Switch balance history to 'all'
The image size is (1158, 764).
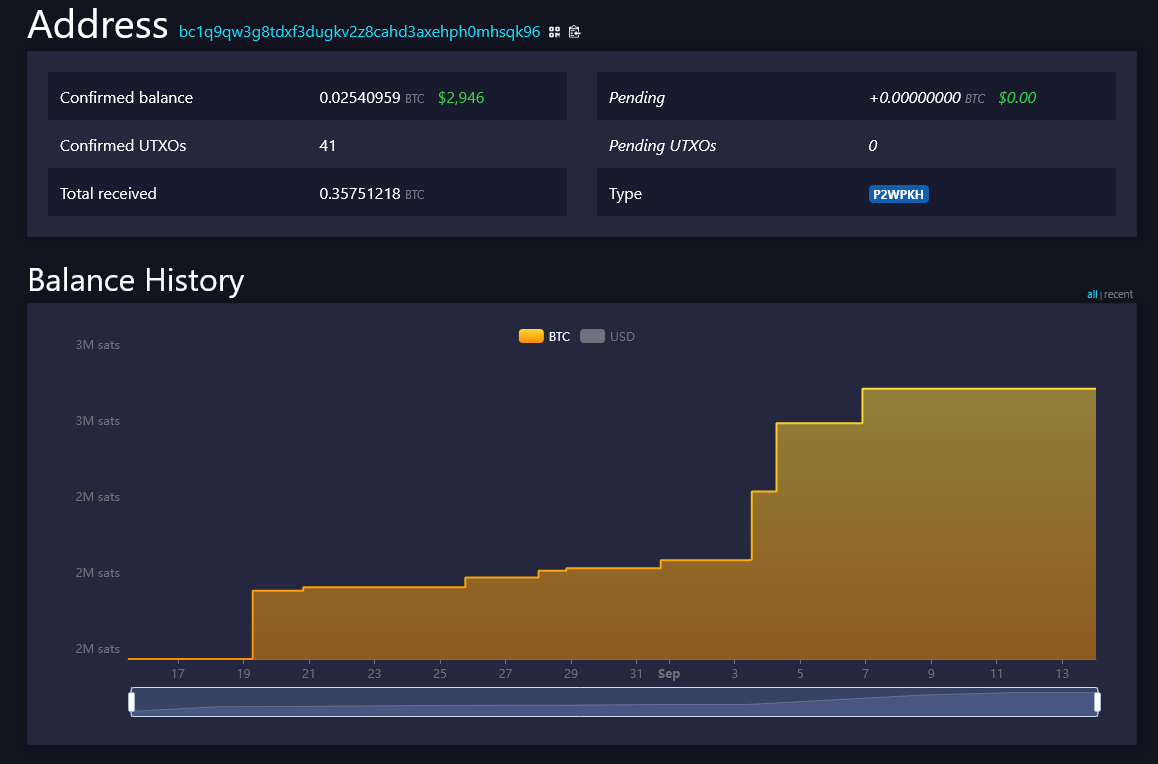click(x=1092, y=295)
